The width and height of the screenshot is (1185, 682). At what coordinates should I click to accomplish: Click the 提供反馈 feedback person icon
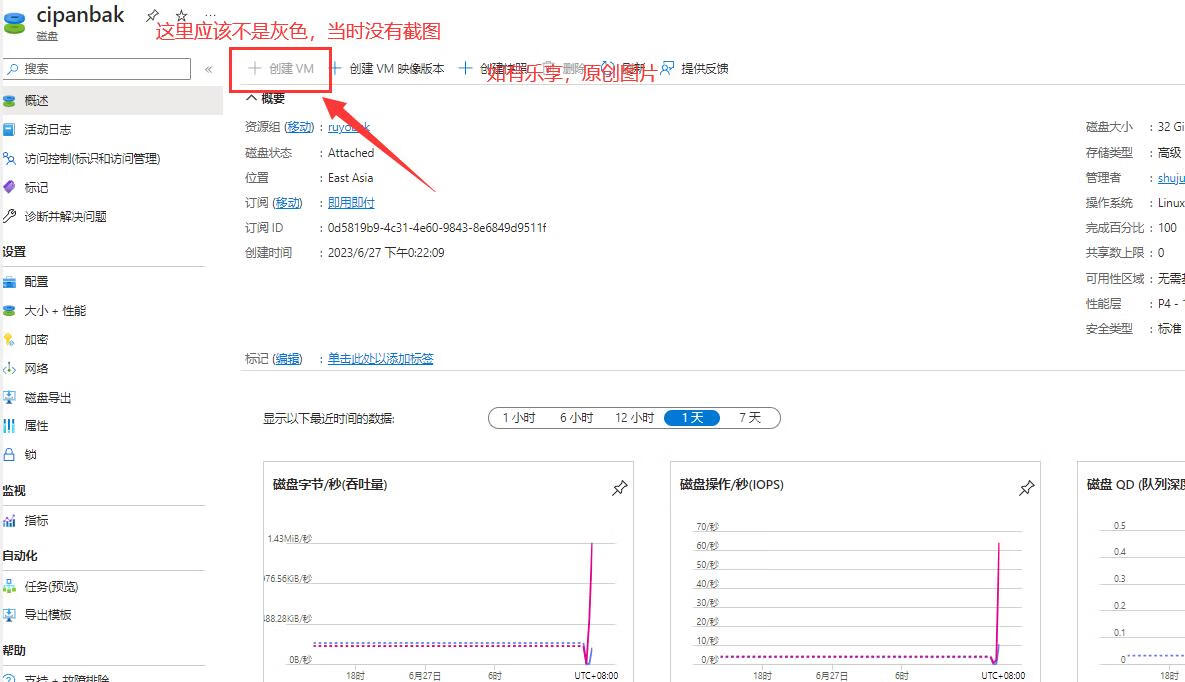click(667, 68)
